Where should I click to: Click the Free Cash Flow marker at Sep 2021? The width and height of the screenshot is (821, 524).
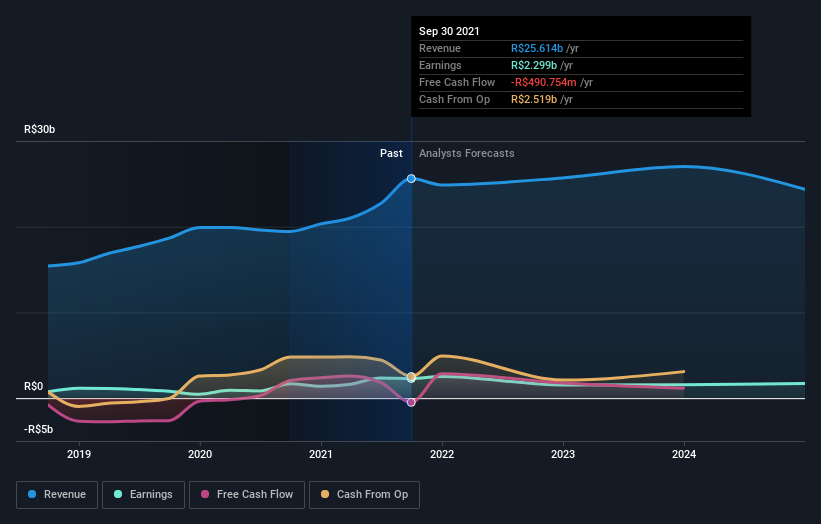411,402
